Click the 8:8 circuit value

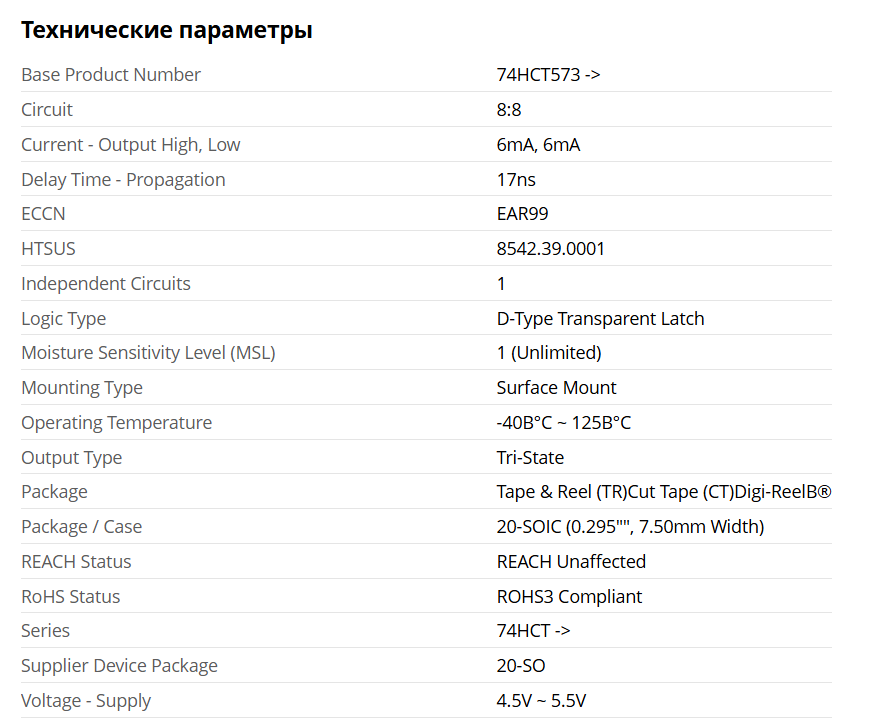[x=509, y=110]
